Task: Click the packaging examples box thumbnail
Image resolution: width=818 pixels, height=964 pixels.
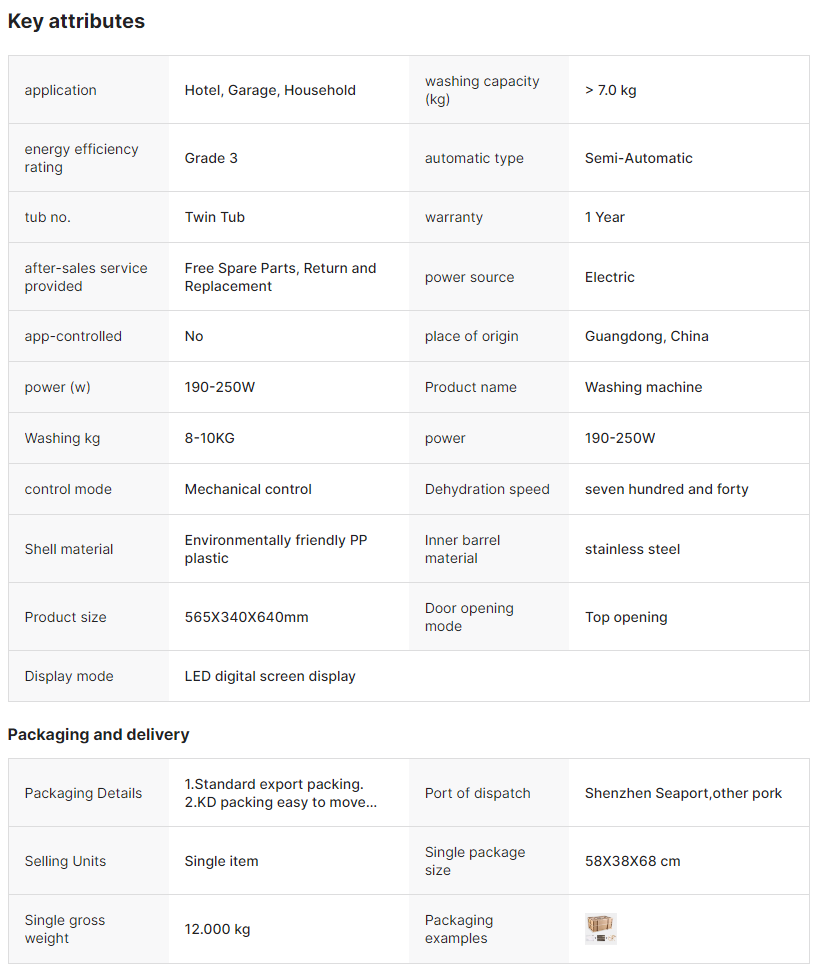Action: 600,929
